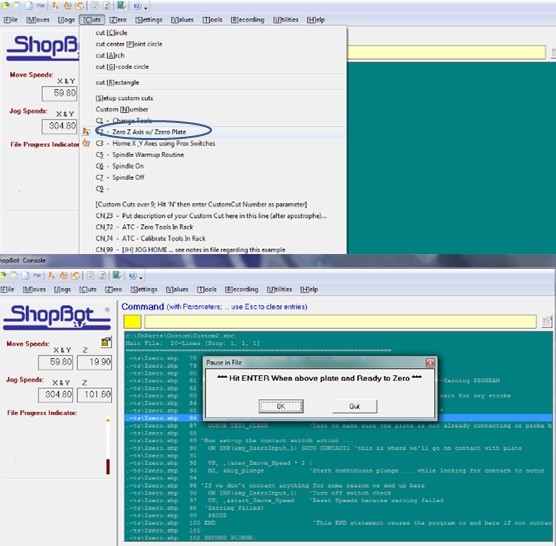Click the File Progress Indicator bar
This screenshot has height=546, width=556.
[108, 447]
